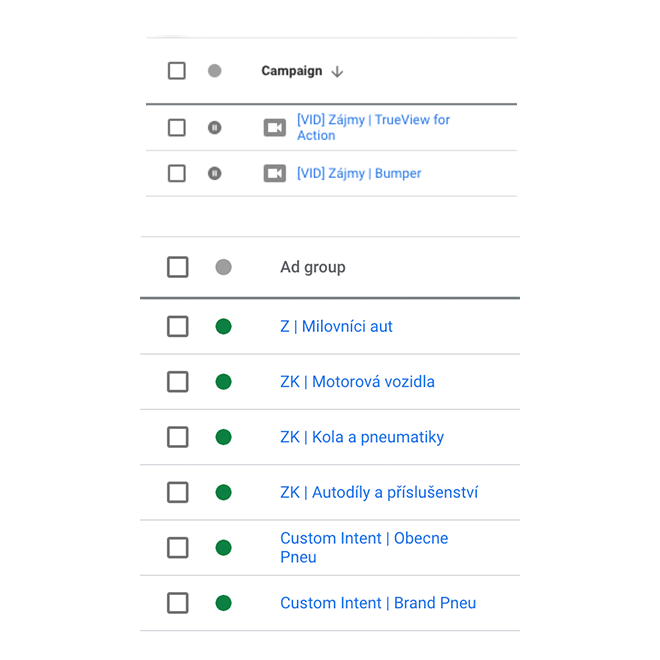Tick the select-all checkbox in Campaign header

(x=177, y=71)
